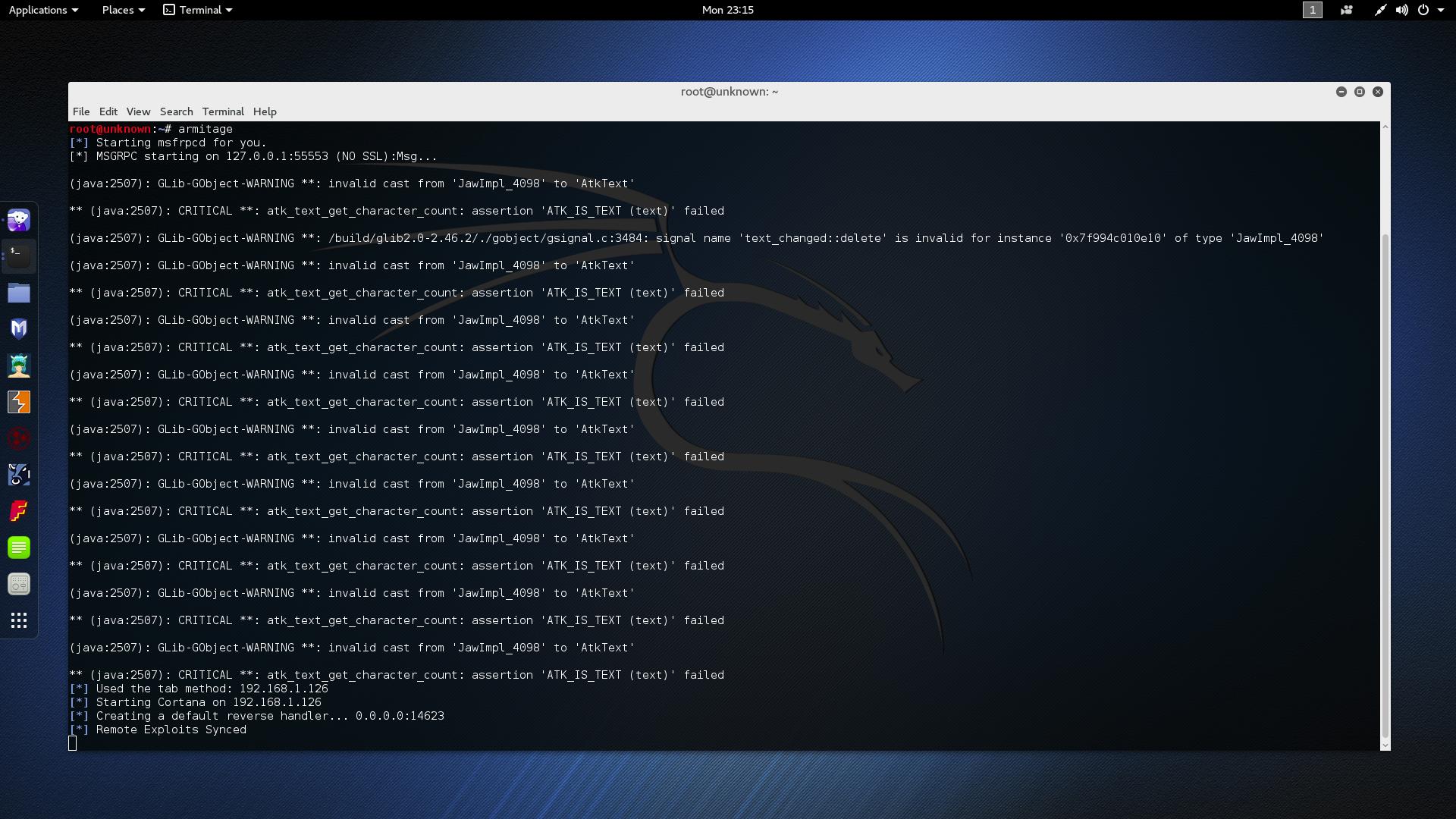Click the 'armitage' command prompt line
1456x819 pixels.
[151, 129]
